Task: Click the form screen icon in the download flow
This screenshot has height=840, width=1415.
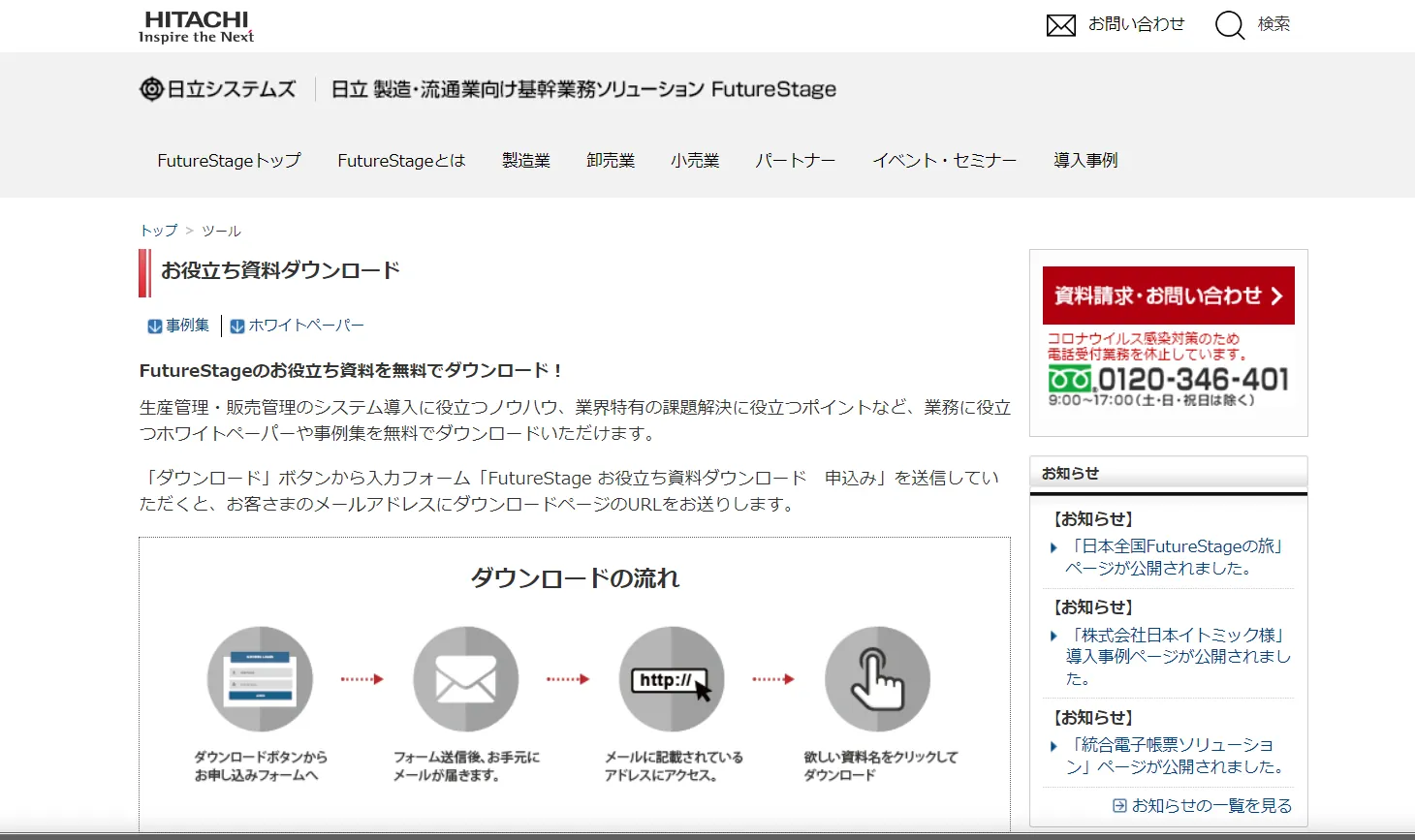Action: [260, 679]
